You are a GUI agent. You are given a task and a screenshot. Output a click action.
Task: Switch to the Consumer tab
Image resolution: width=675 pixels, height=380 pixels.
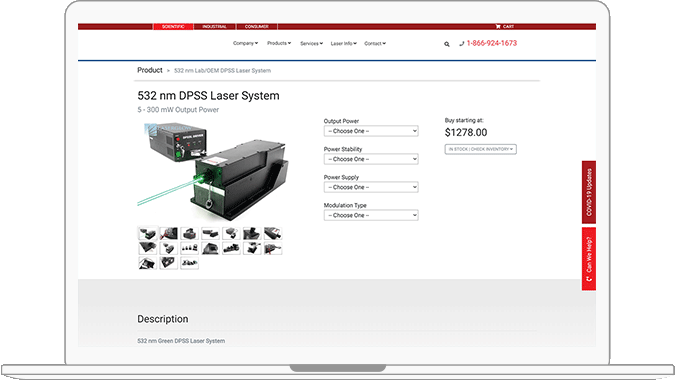click(x=257, y=27)
